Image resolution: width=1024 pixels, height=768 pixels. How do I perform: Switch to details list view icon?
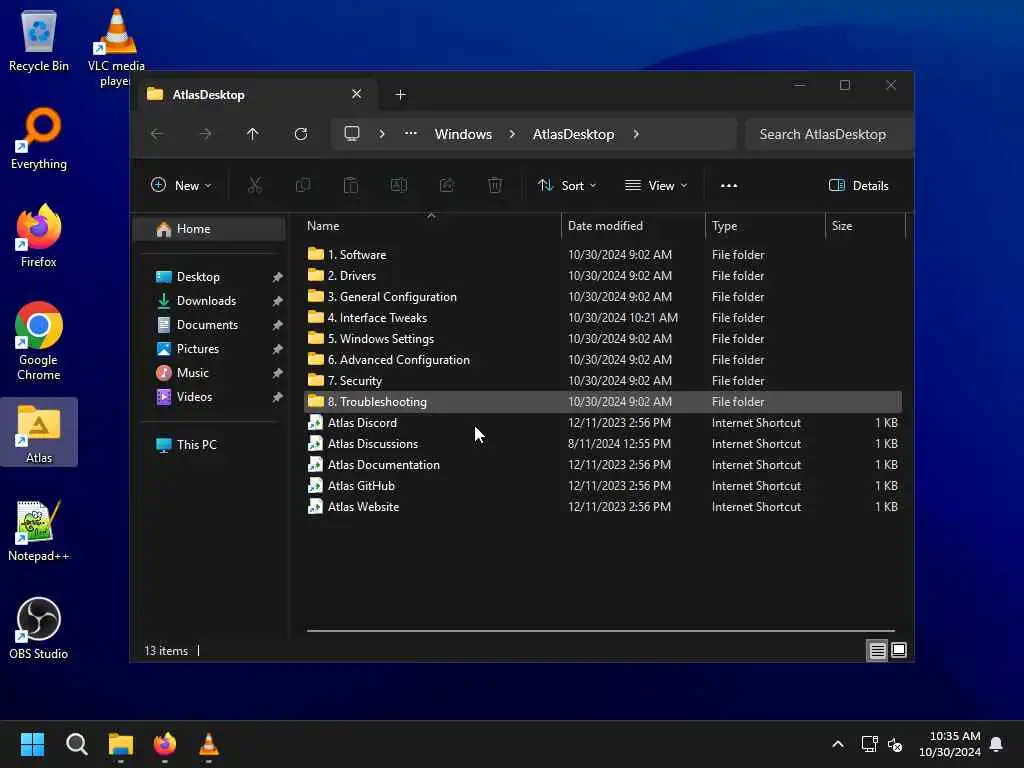coord(877,650)
